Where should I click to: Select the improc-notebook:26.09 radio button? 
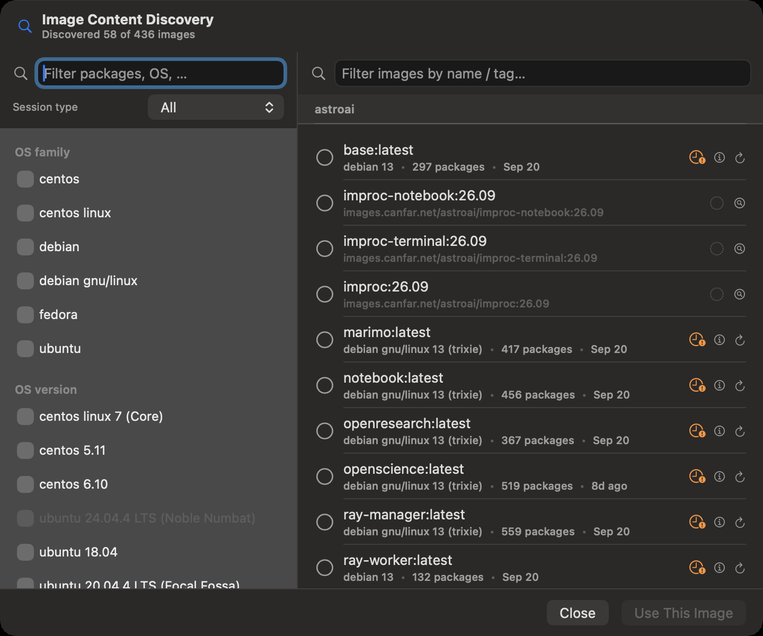click(x=325, y=203)
